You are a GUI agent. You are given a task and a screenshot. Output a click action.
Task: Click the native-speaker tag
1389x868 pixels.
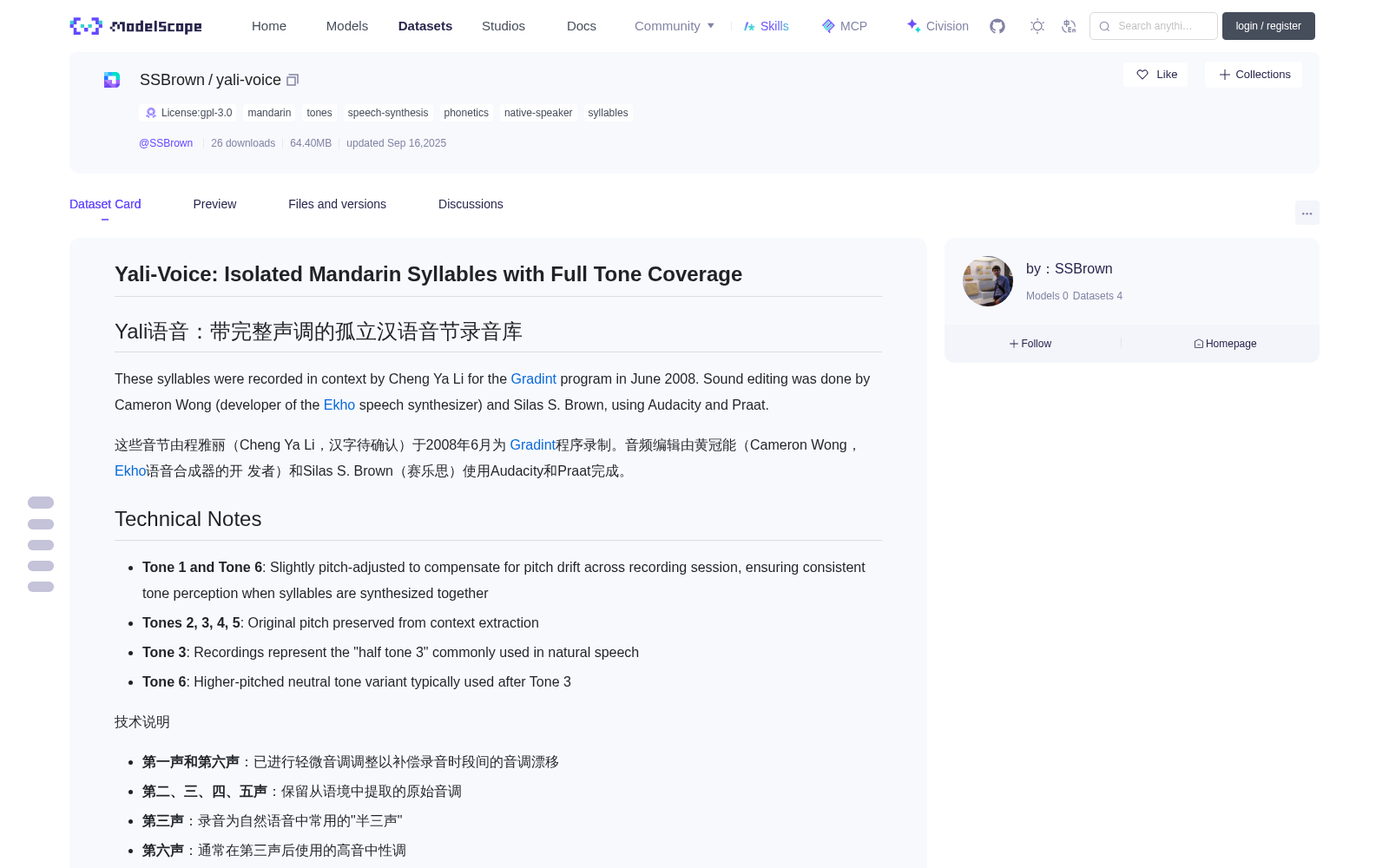pos(538,113)
